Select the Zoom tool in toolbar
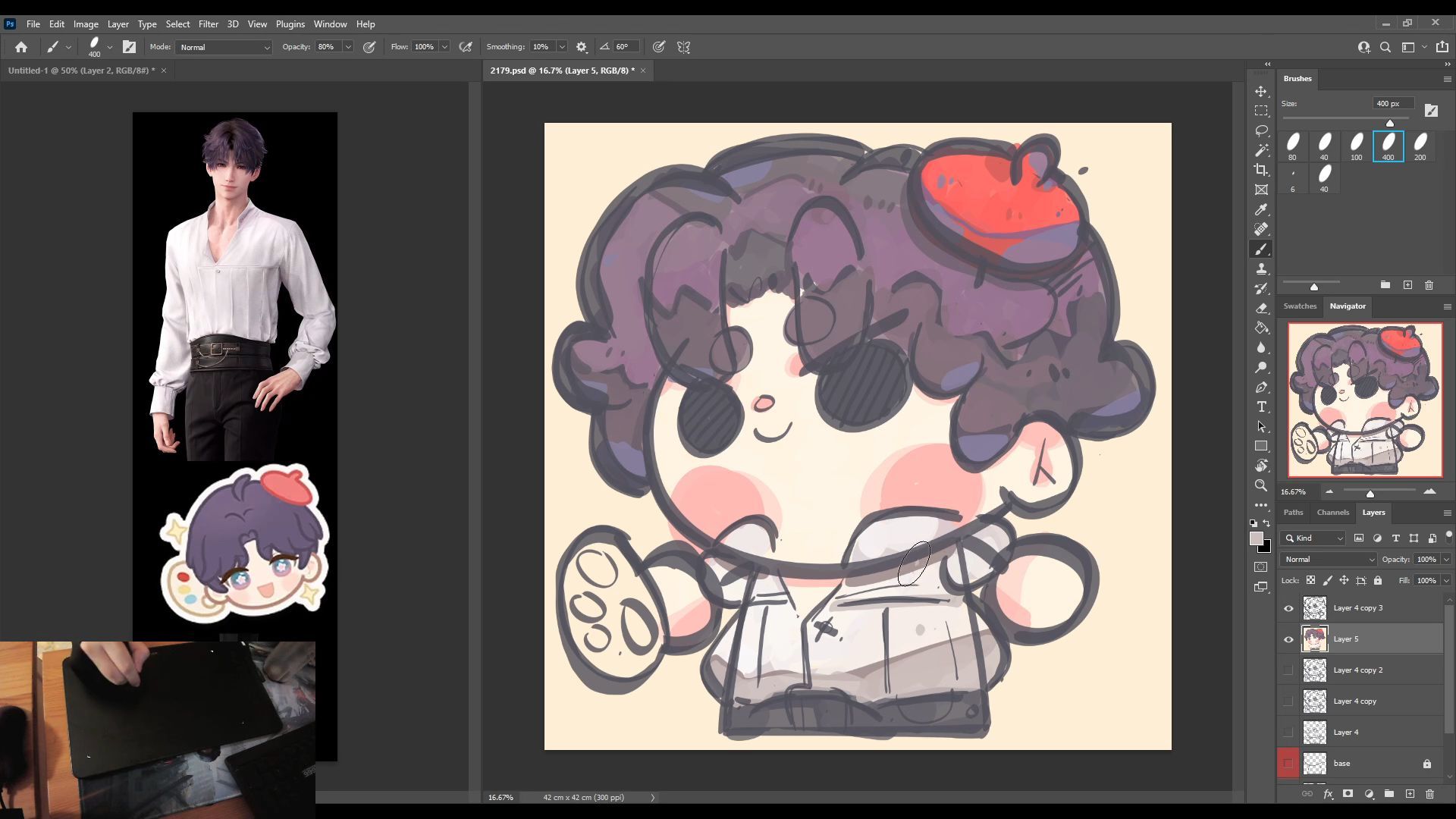This screenshot has height=819, width=1456. pyautogui.click(x=1261, y=485)
